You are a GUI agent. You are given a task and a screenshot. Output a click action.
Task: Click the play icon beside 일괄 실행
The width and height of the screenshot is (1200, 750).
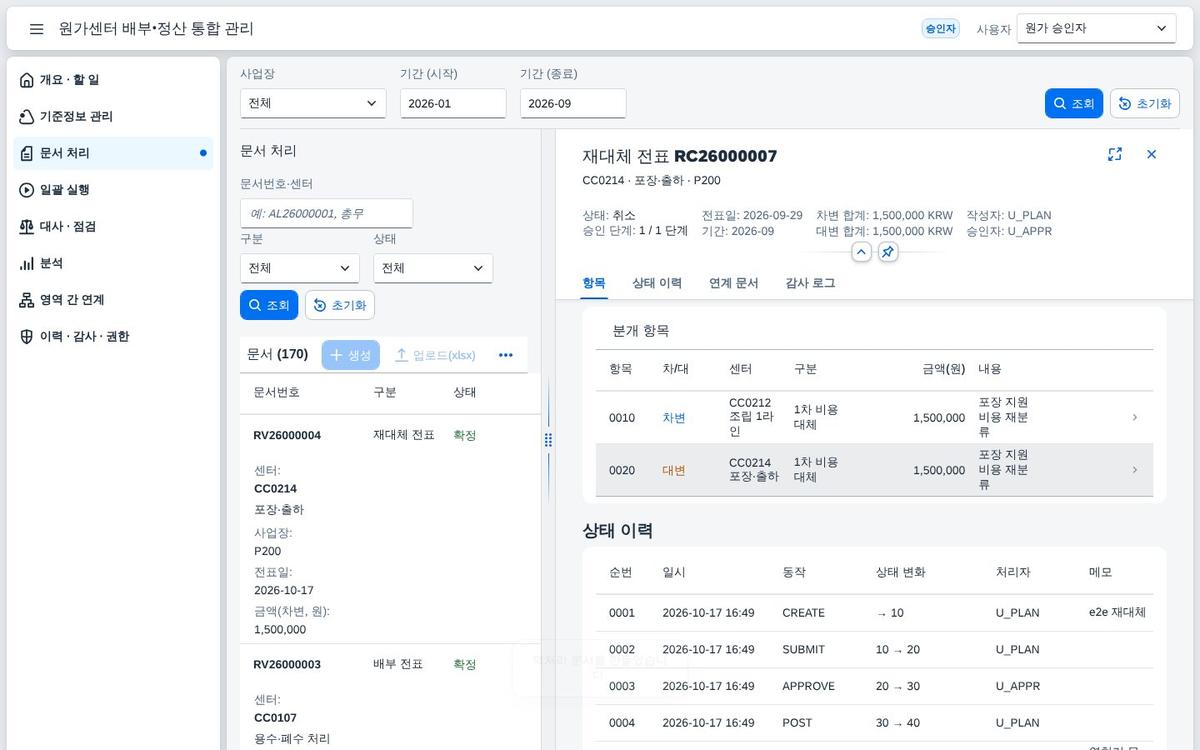pyautogui.click(x=27, y=190)
